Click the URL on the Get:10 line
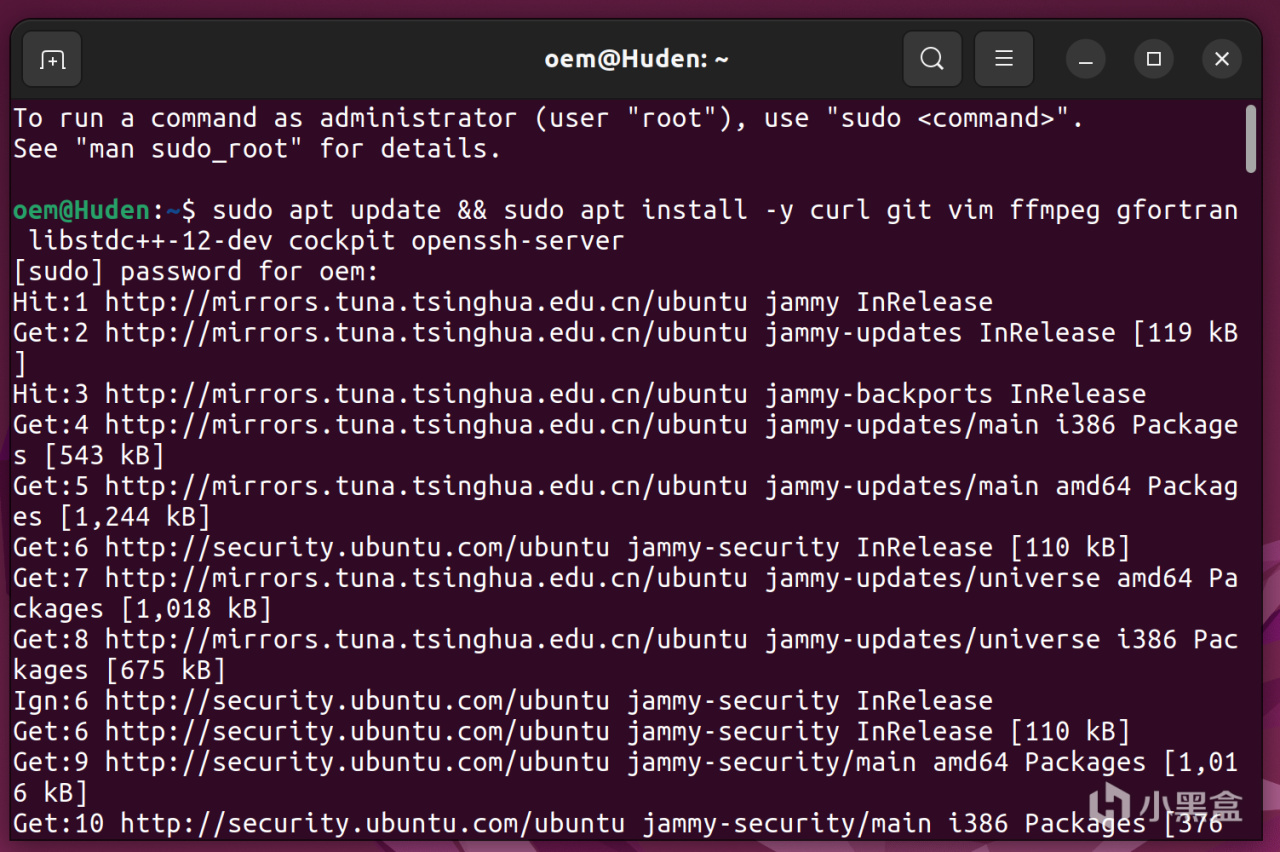 click(x=372, y=823)
